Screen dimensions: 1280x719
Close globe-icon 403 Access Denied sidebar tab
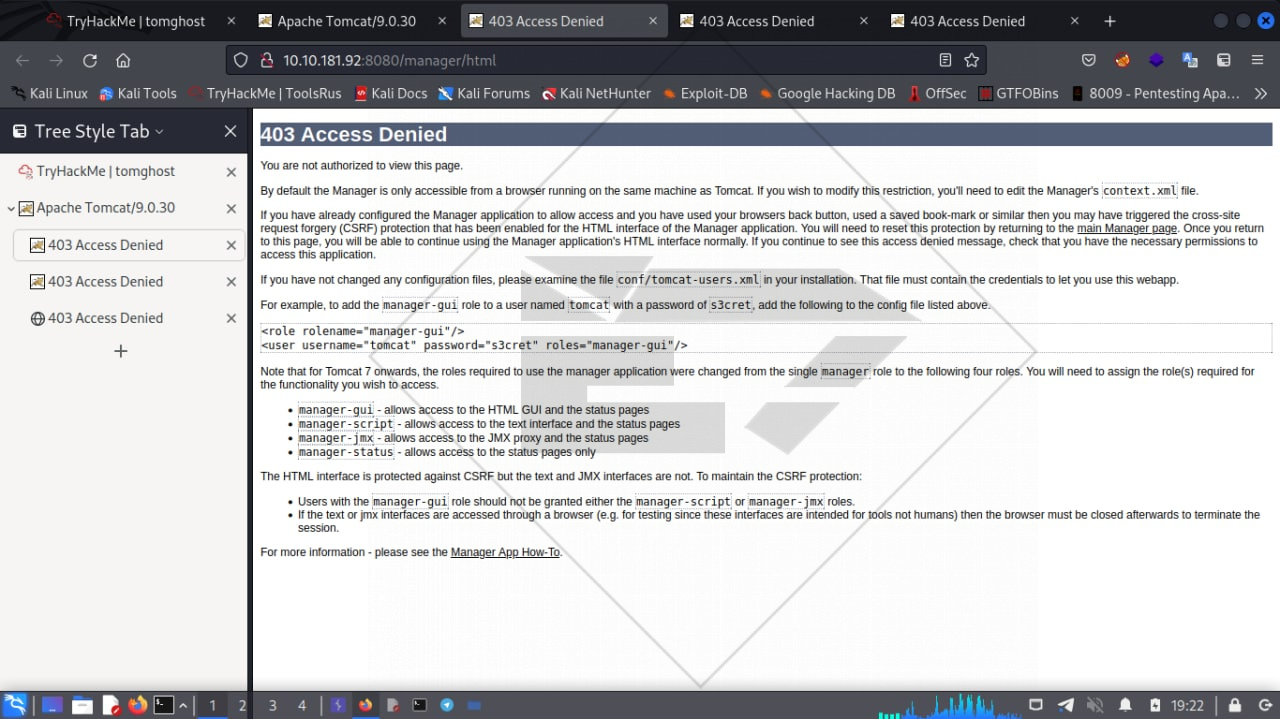pyautogui.click(x=231, y=318)
